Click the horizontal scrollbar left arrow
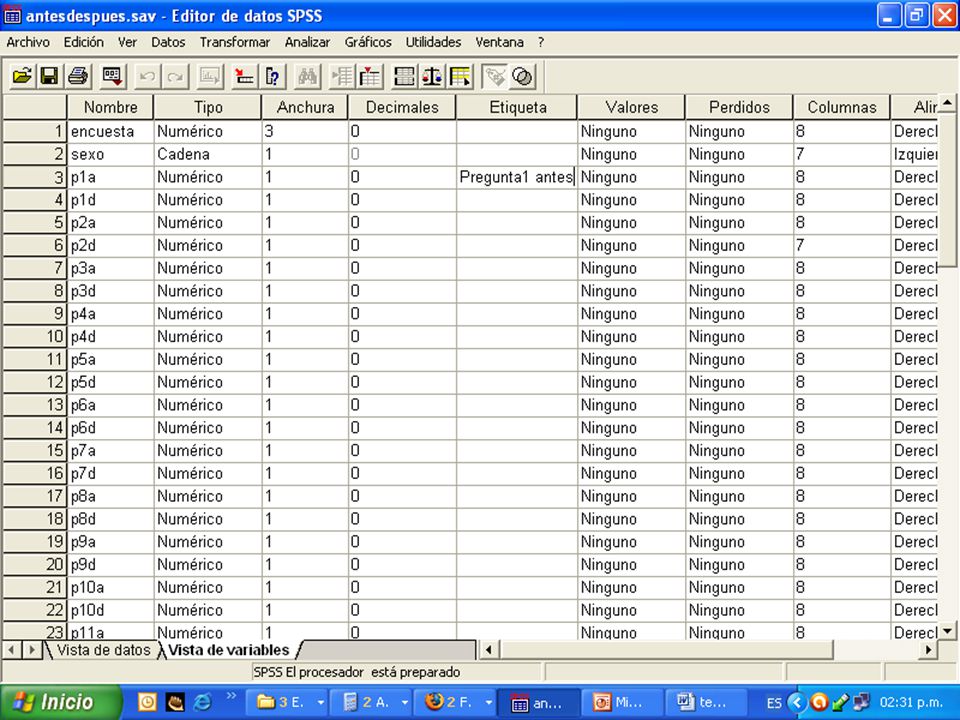This screenshot has width=960, height=720. pos(488,650)
